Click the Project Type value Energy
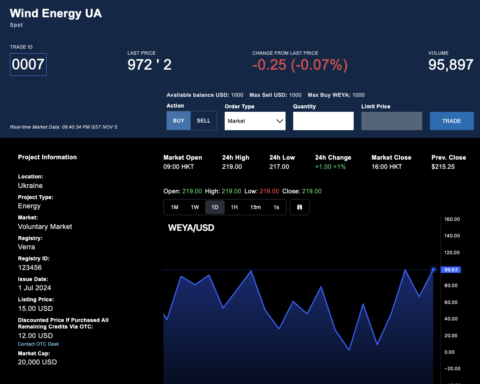 point(29,206)
